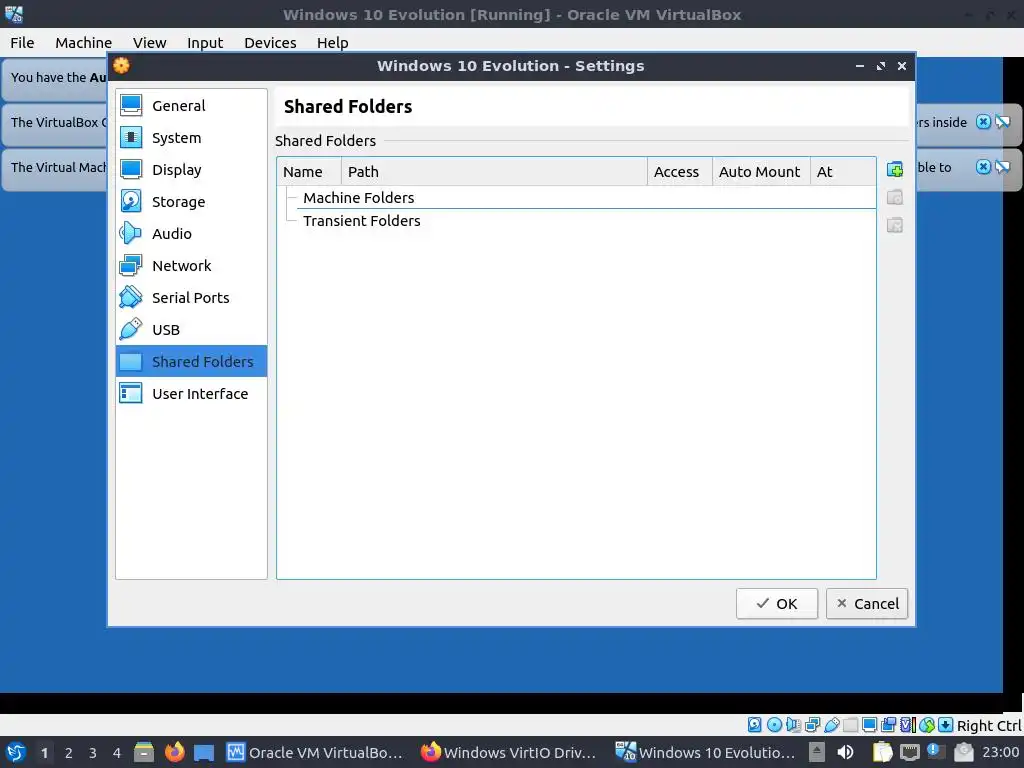Click the removable media eject tray icon

pyautogui.click(x=816, y=752)
